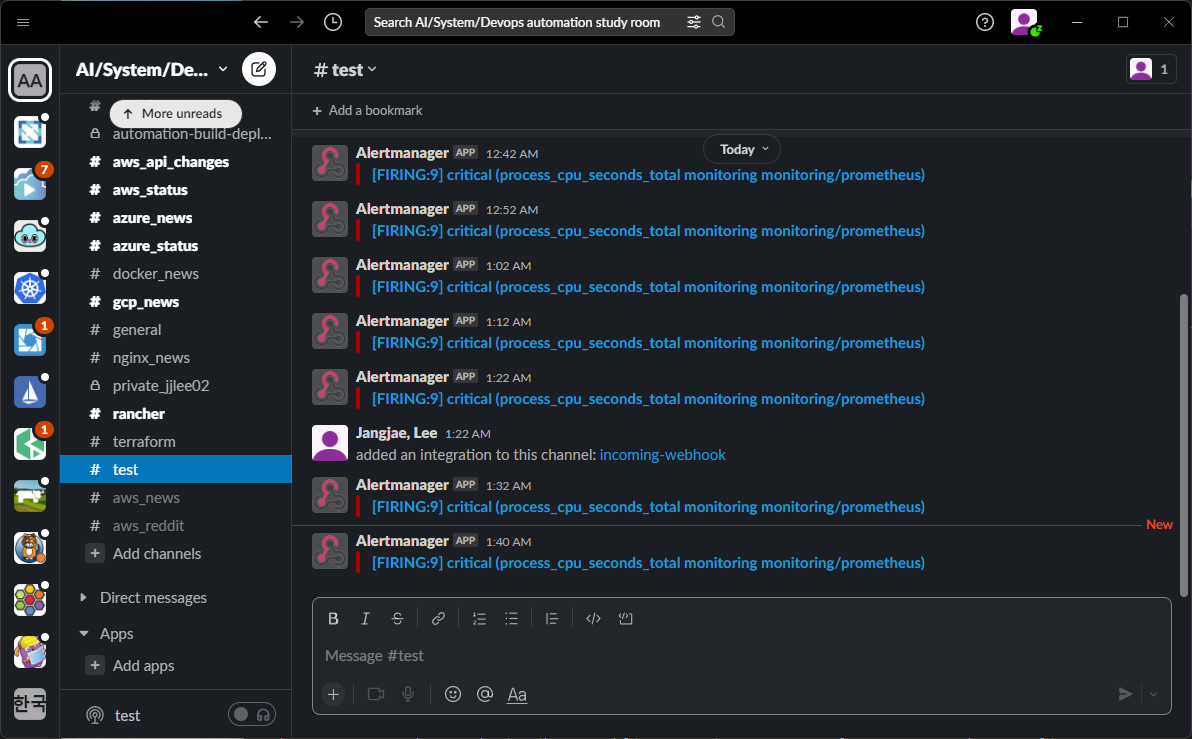
Task: Open the general channel
Action: [137, 330]
